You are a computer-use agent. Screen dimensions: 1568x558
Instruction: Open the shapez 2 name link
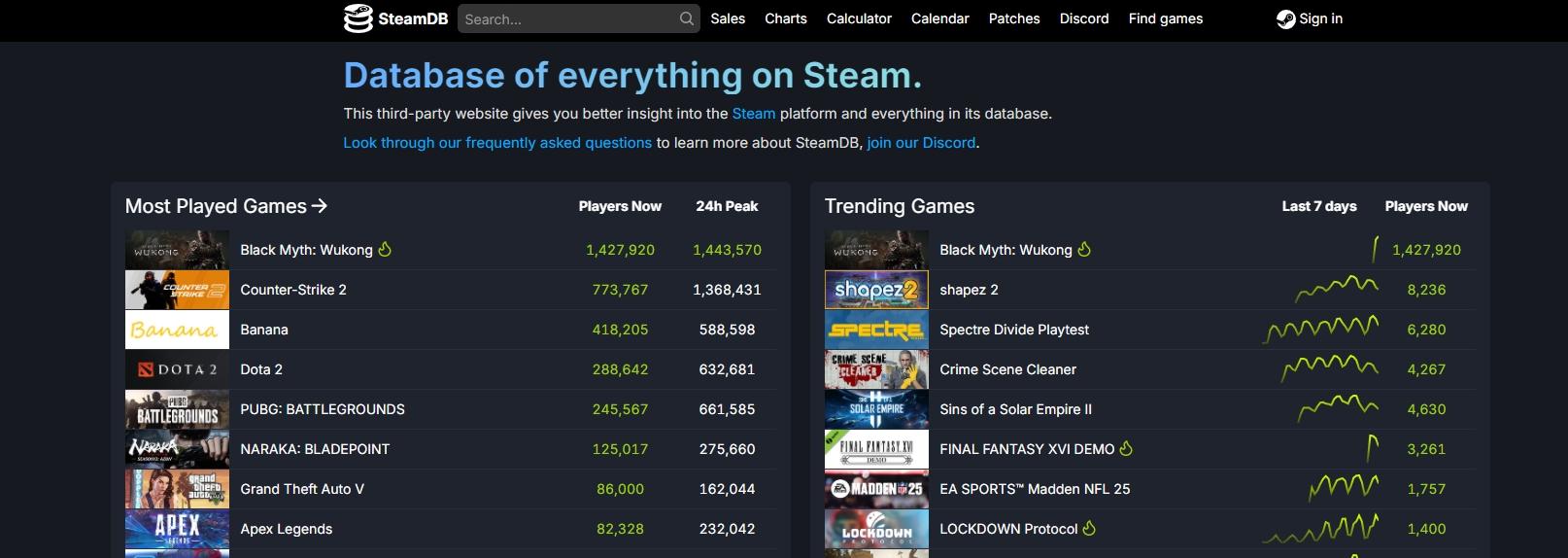[x=969, y=290]
